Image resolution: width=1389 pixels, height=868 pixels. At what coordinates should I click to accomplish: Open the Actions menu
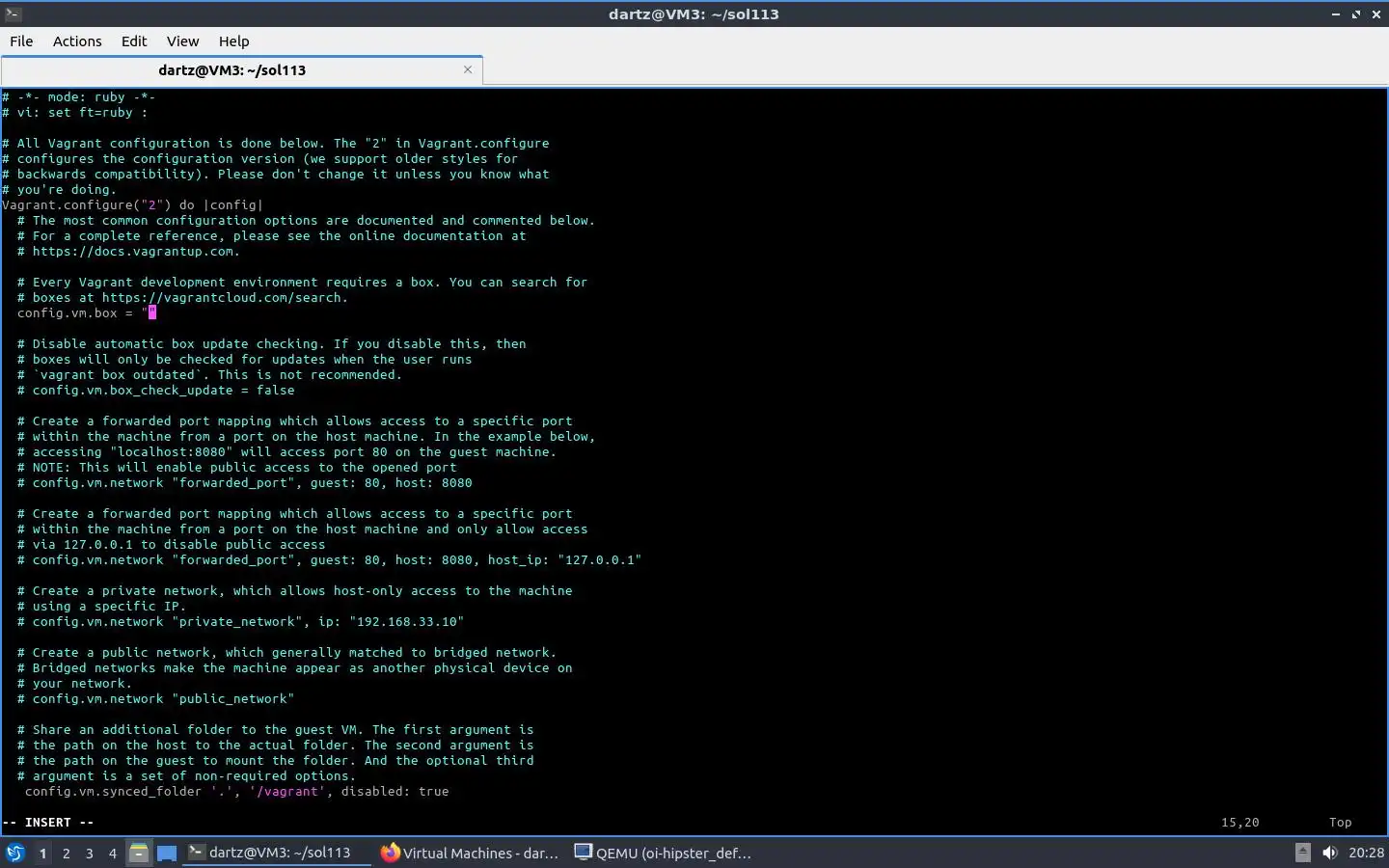(77, 41)
